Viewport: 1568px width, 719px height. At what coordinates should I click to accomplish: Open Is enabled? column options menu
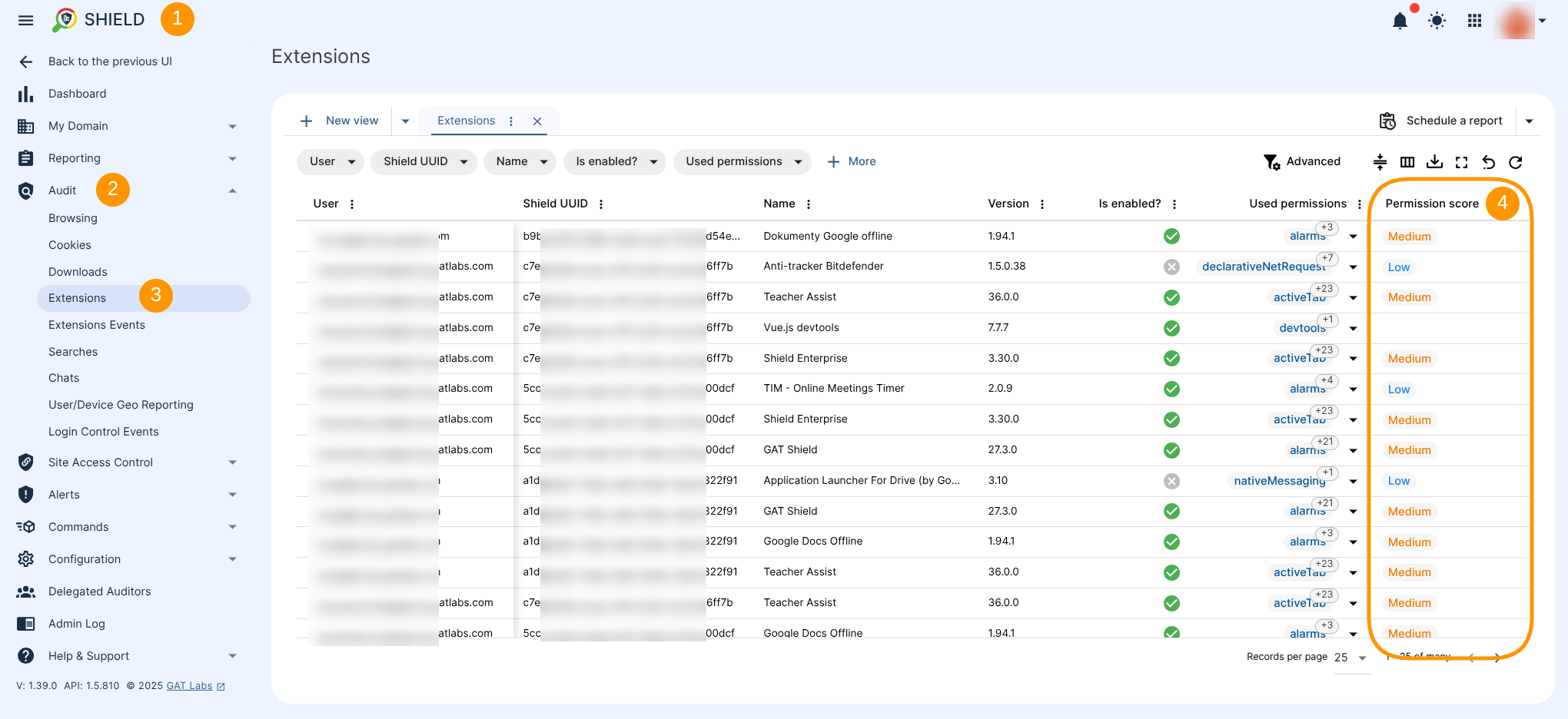[1174, 204]
